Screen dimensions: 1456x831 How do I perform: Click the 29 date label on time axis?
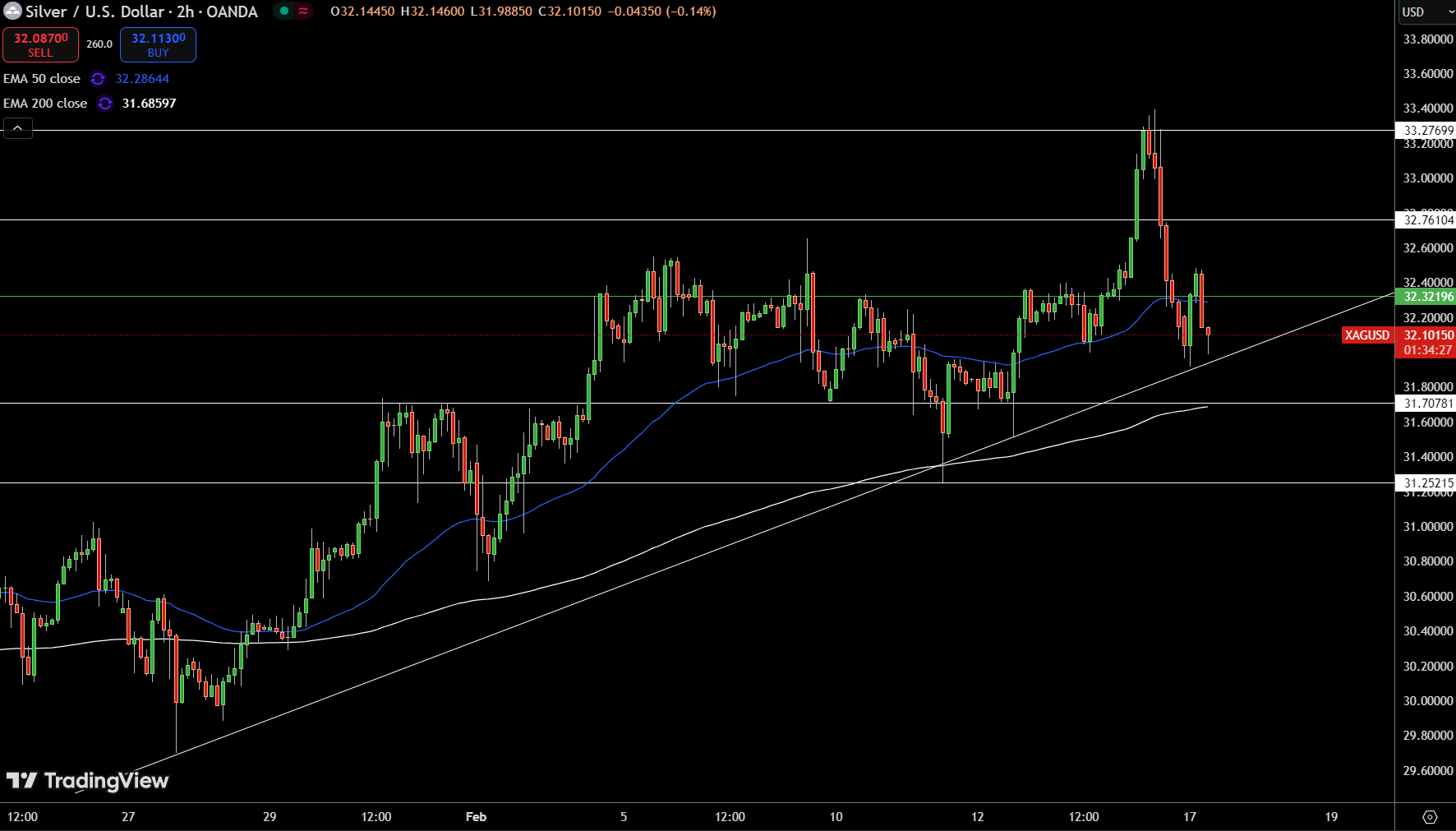point(270,816)
